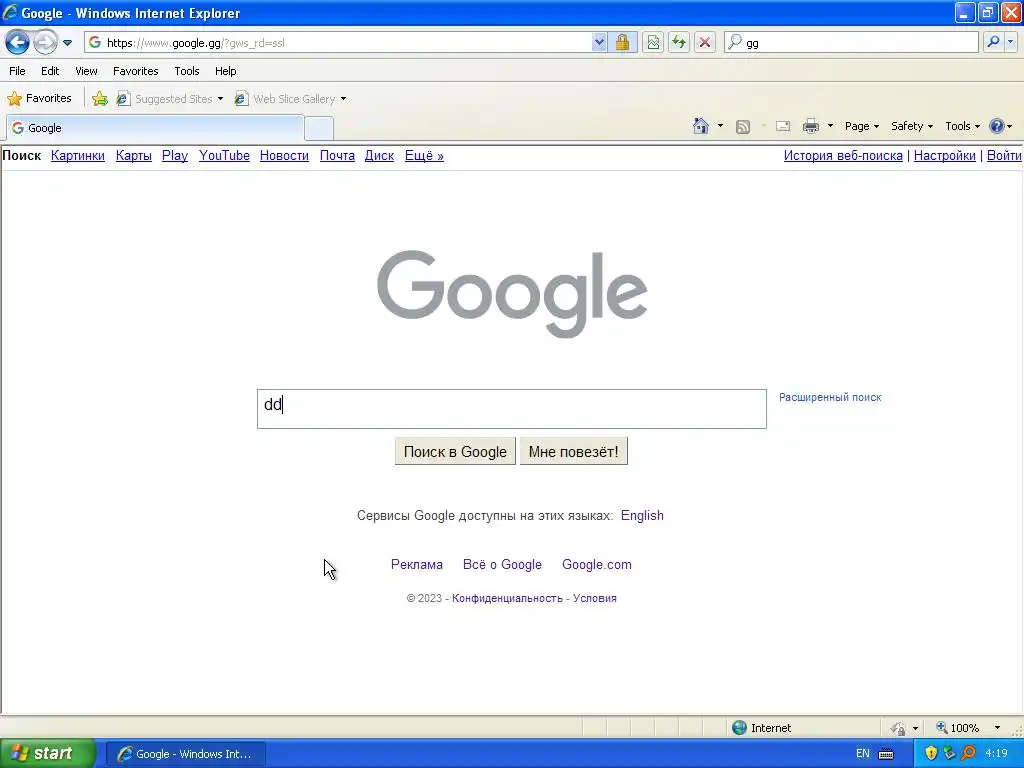Expand the address bar URL dropdown
The height and width of the screenshot is (768, 1024).
(599, 42)
